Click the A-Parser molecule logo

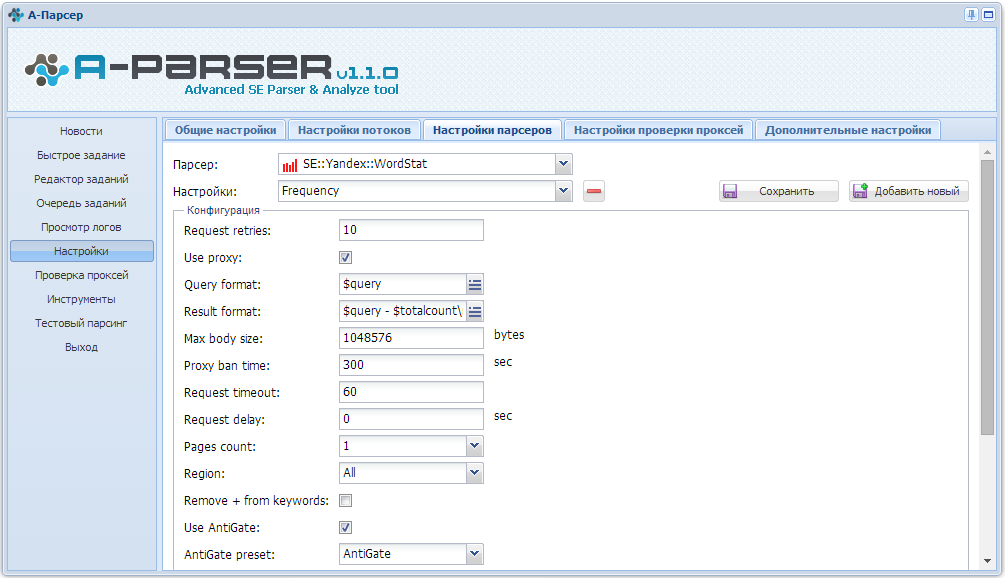[47, 69]
